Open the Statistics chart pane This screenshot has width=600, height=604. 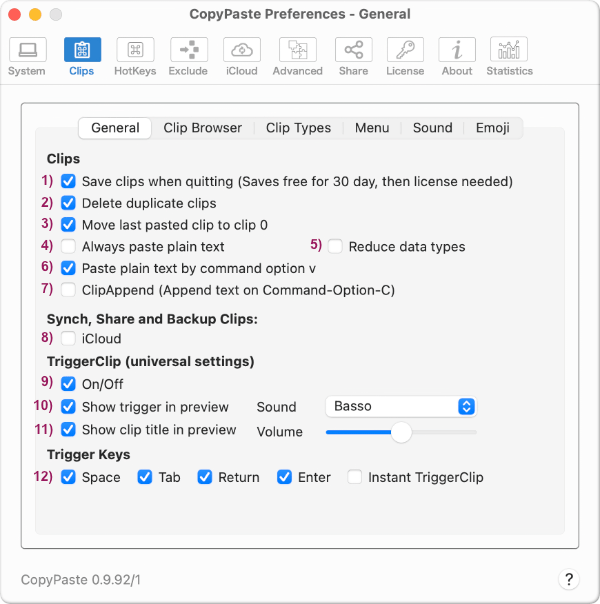509,56
